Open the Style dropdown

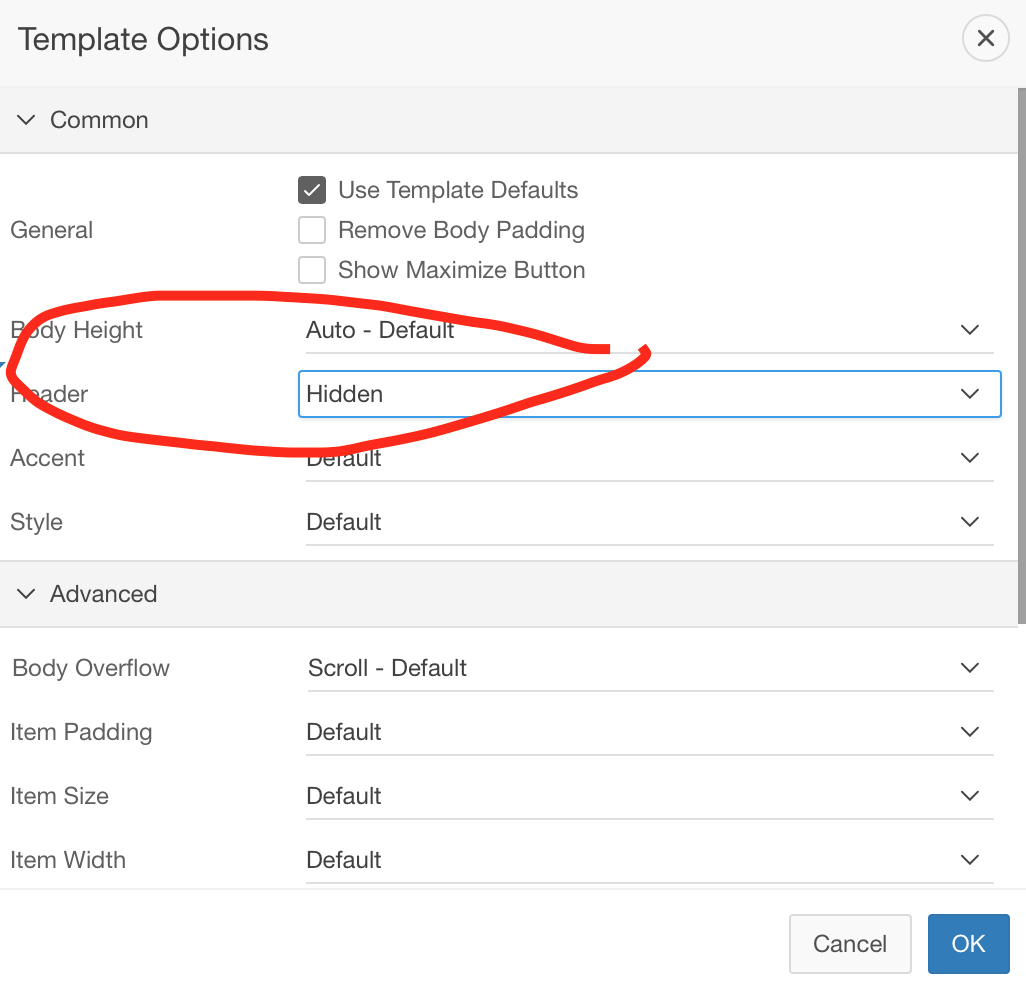click(x=650, y=521)
